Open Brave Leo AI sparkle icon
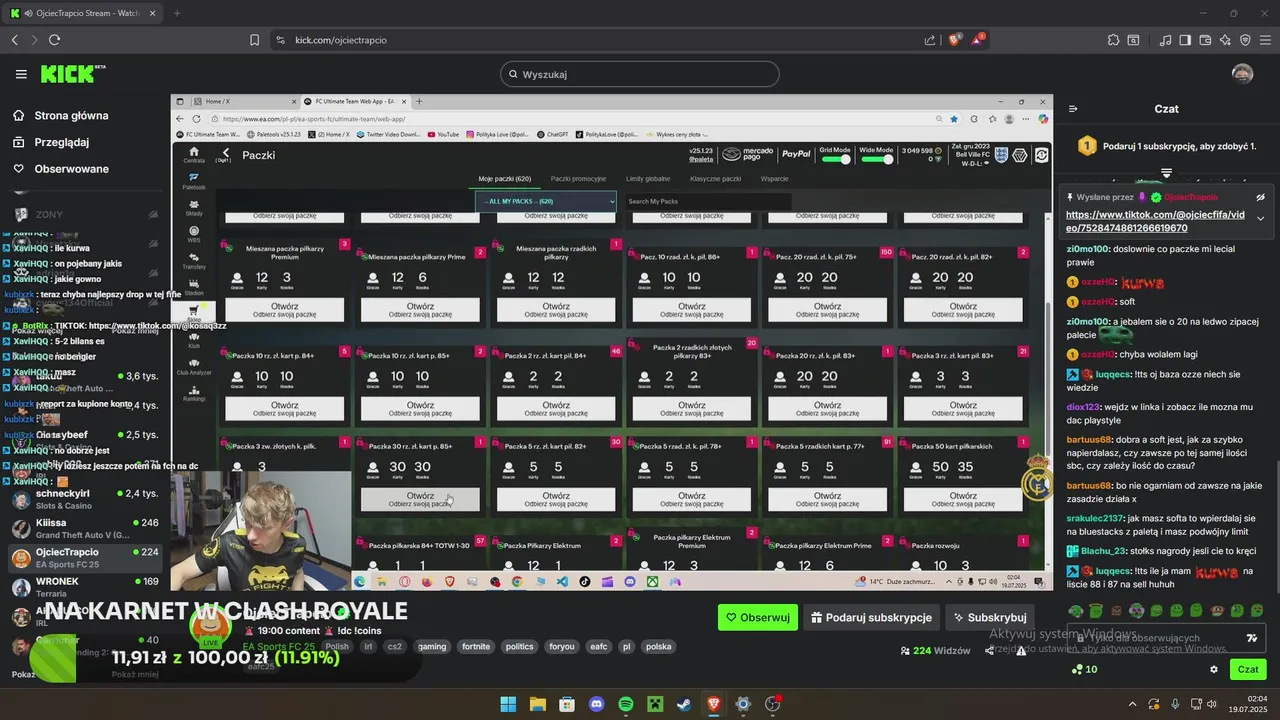 tap(1225, 40)
